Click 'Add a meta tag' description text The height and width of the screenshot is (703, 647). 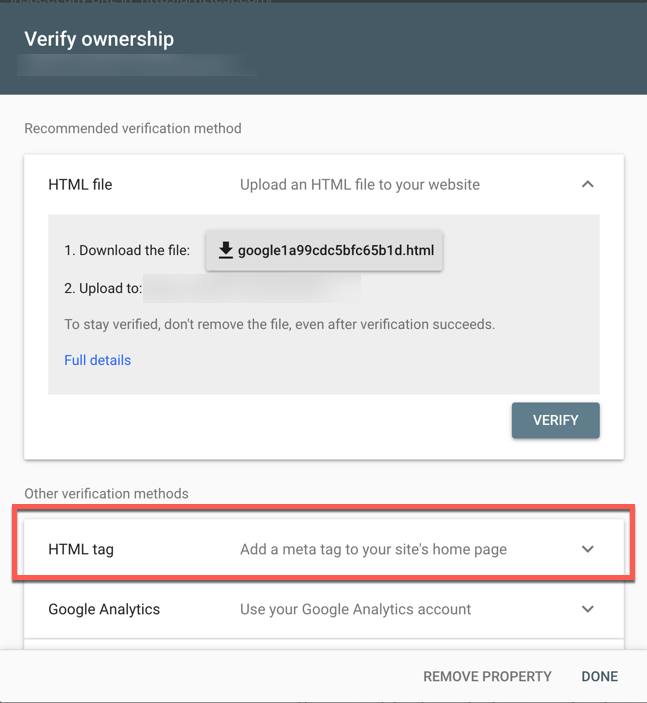(x=373, y=549)
